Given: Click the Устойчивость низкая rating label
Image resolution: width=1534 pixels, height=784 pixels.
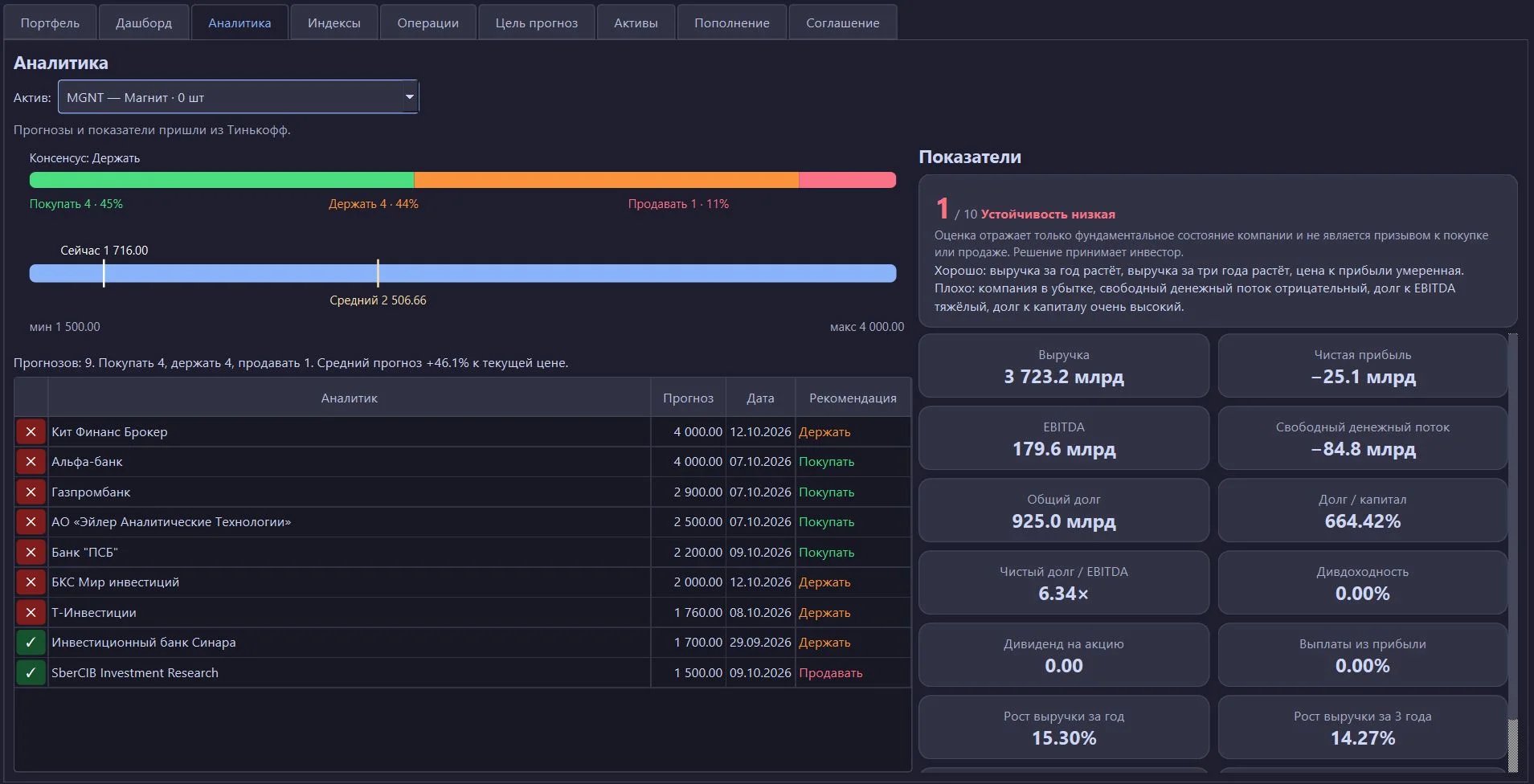Looking at the screenshot, I should [1048, 214].
